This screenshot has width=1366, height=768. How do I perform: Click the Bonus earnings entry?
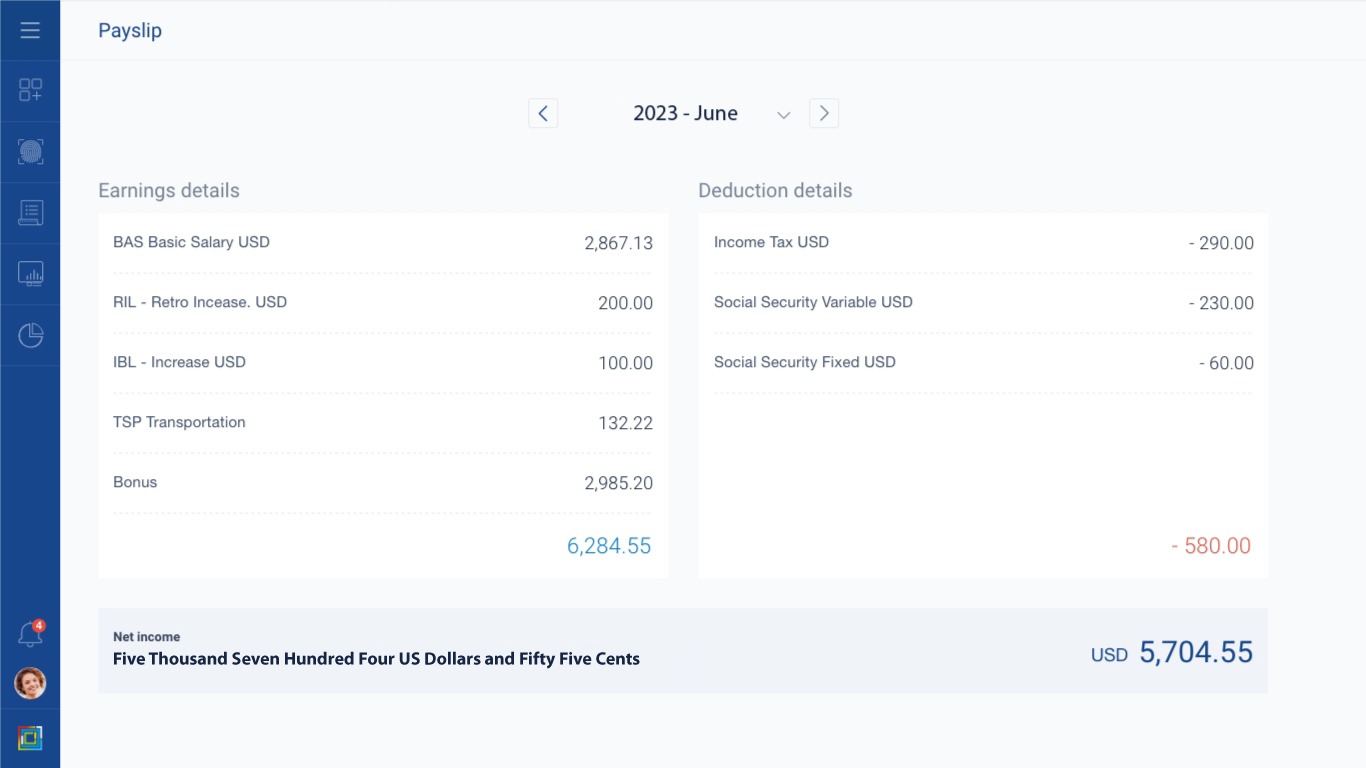(383, 482)
